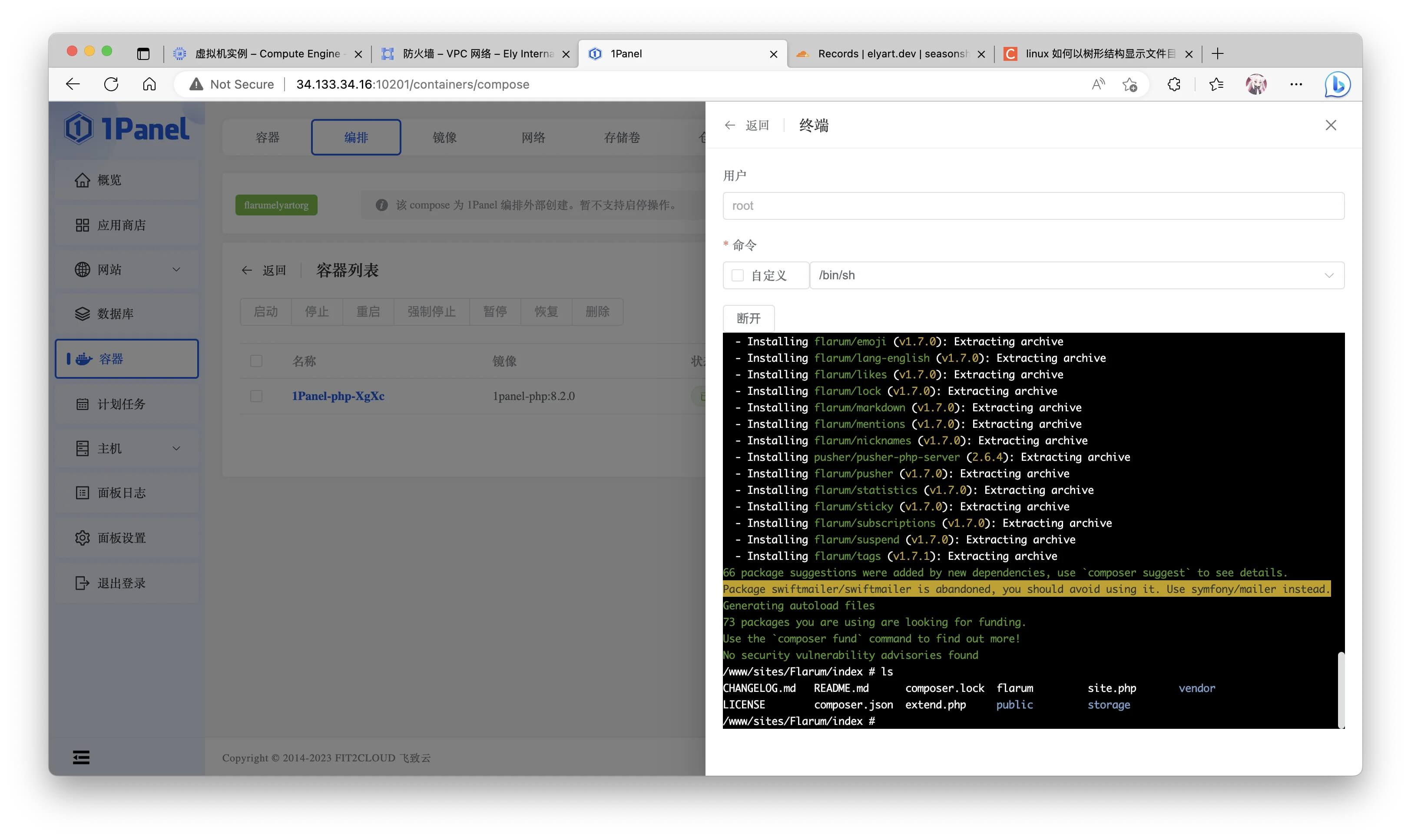Click the 断开 disconnect button
Screen dimensions: 1411x840
tap(748, 318)
